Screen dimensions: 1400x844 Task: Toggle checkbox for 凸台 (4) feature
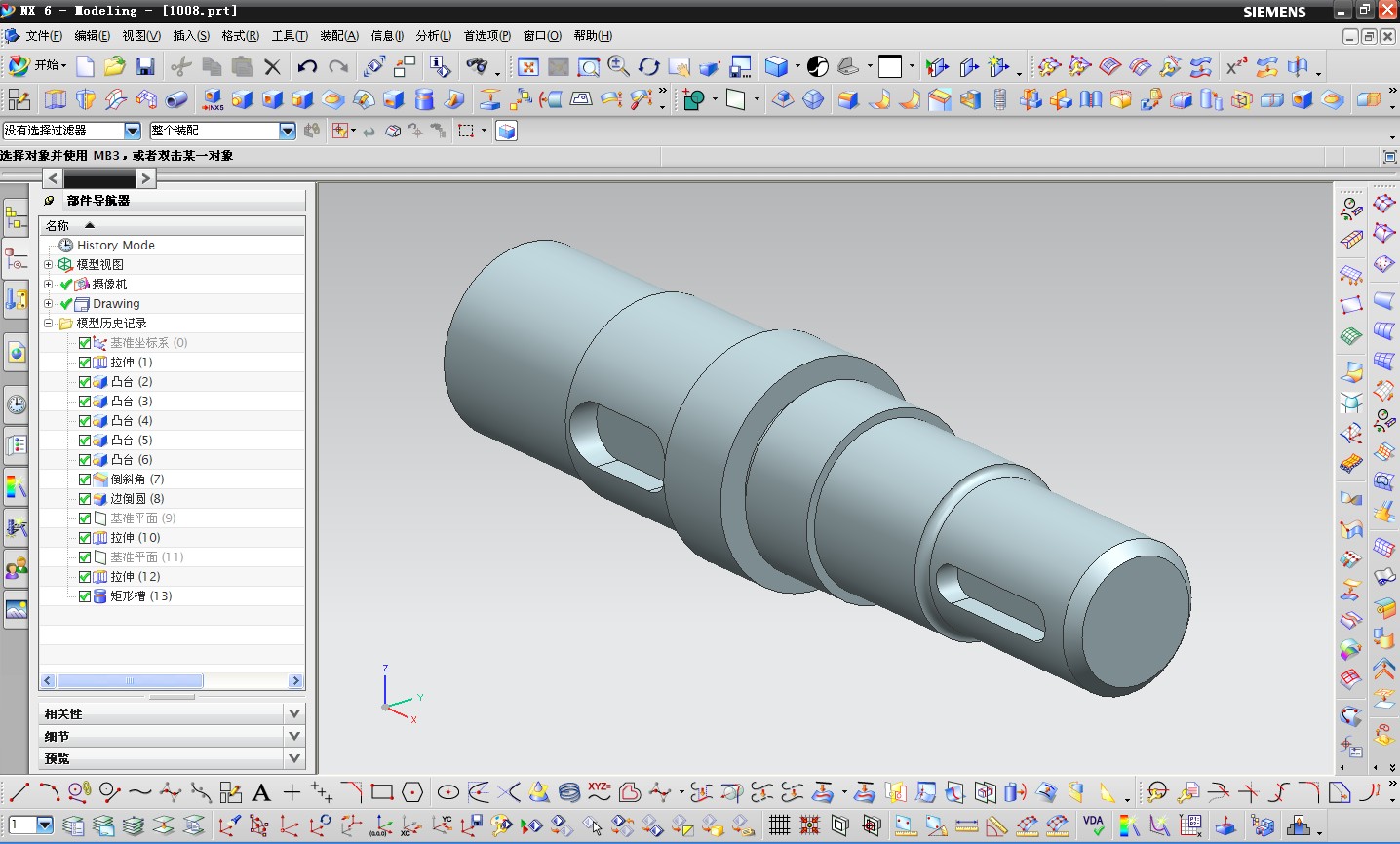(85, 421)
